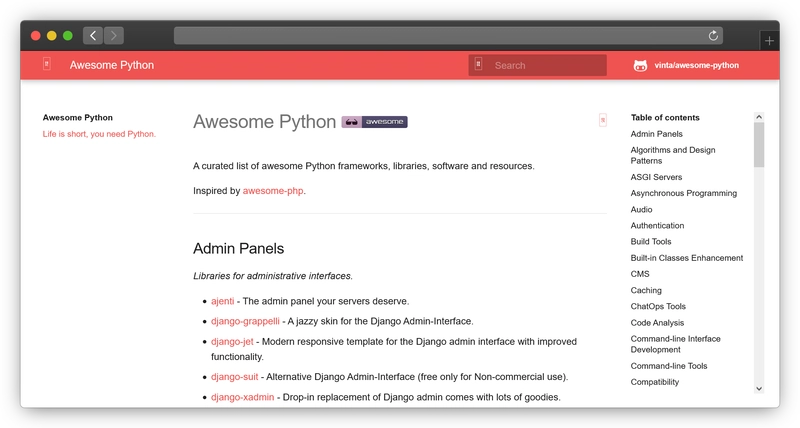Select Compatibility in table of contents
This screenshot has width=800, height=428.
click(x=655, y=382)
